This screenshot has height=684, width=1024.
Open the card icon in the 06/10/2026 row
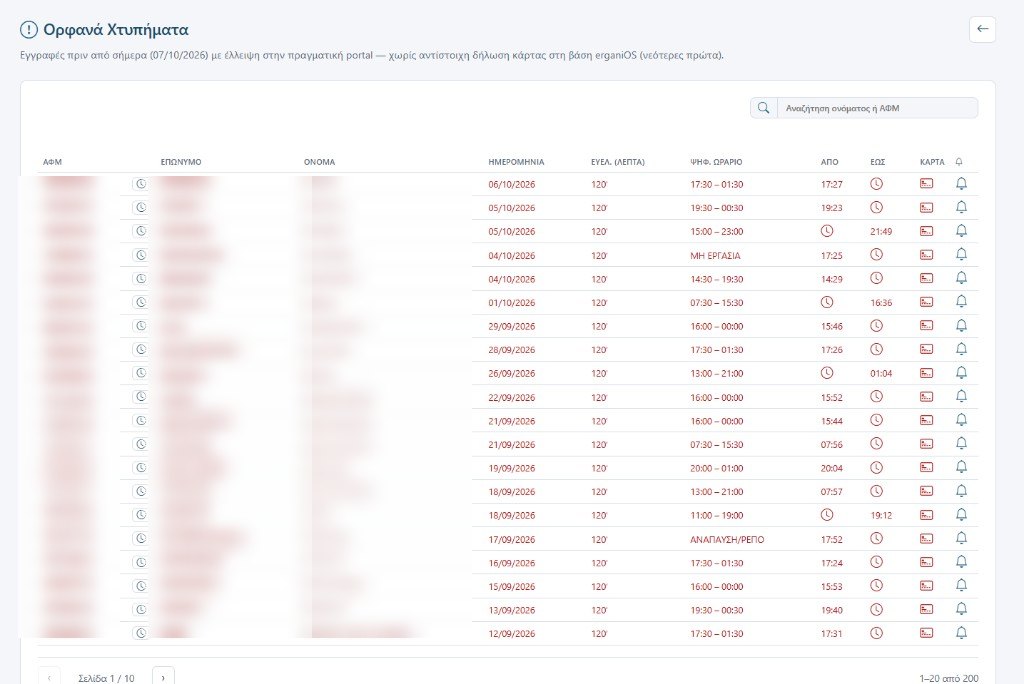coord(926,184)
